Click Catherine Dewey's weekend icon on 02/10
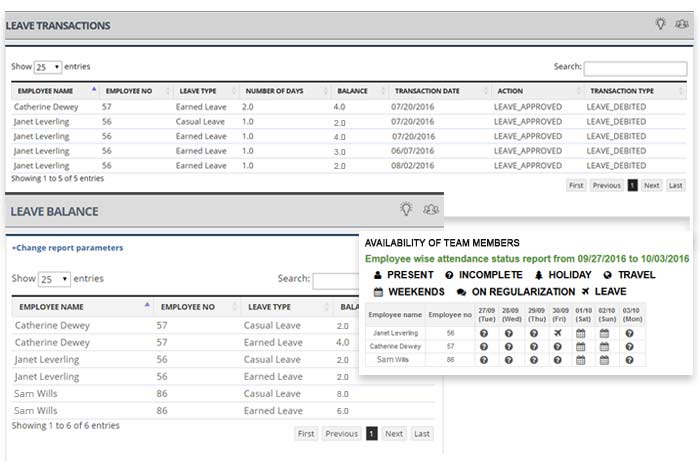Image resolution: width=700 pixels, height=462 pixels. coord(604,346)
